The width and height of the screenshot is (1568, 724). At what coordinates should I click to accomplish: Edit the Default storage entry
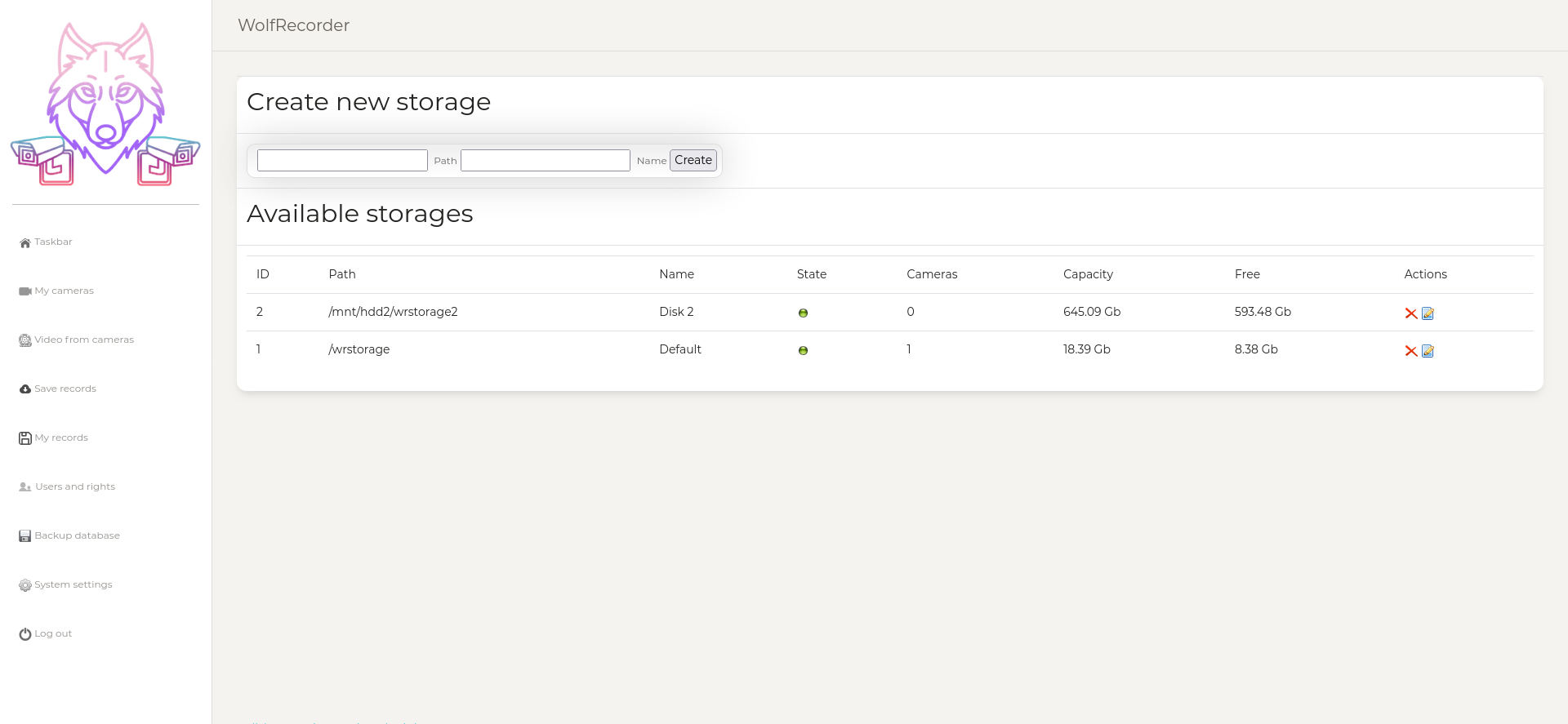pos(1428,351)
